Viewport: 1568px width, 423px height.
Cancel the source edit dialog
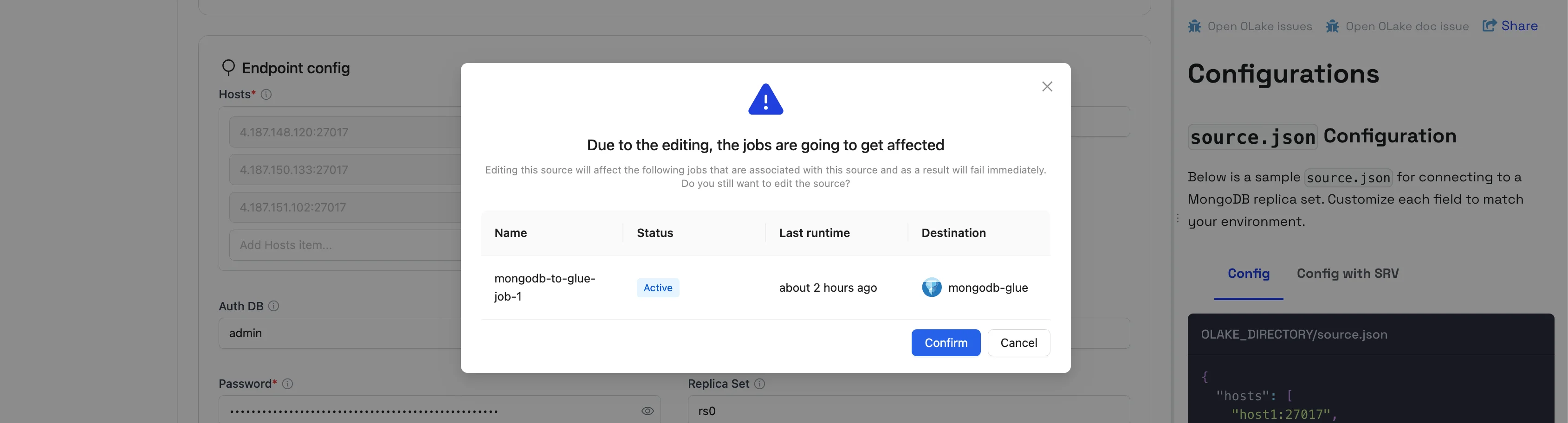click(1018, 343)
